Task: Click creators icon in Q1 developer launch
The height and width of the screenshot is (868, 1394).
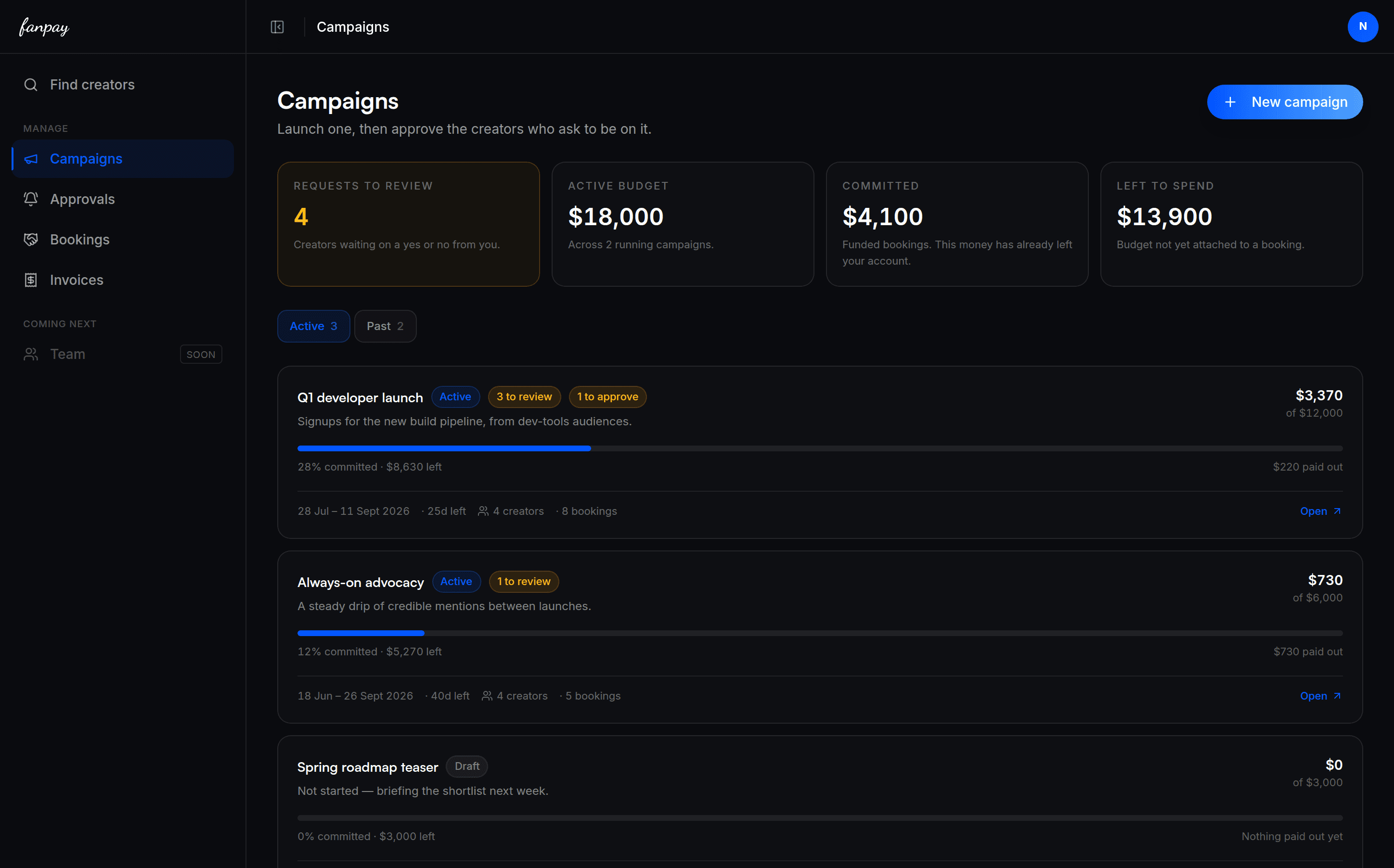Action: click(483, 511)
